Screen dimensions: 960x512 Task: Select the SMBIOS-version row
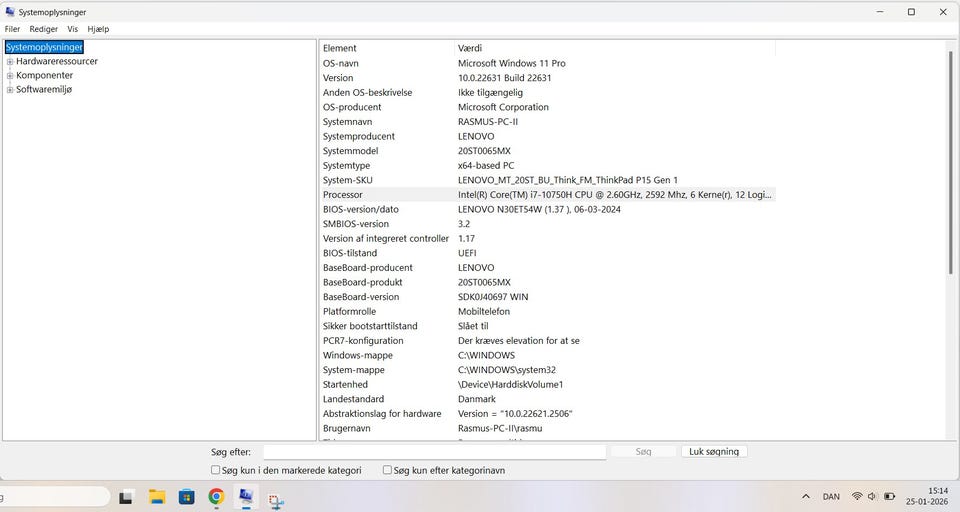(x=547, y=224)
